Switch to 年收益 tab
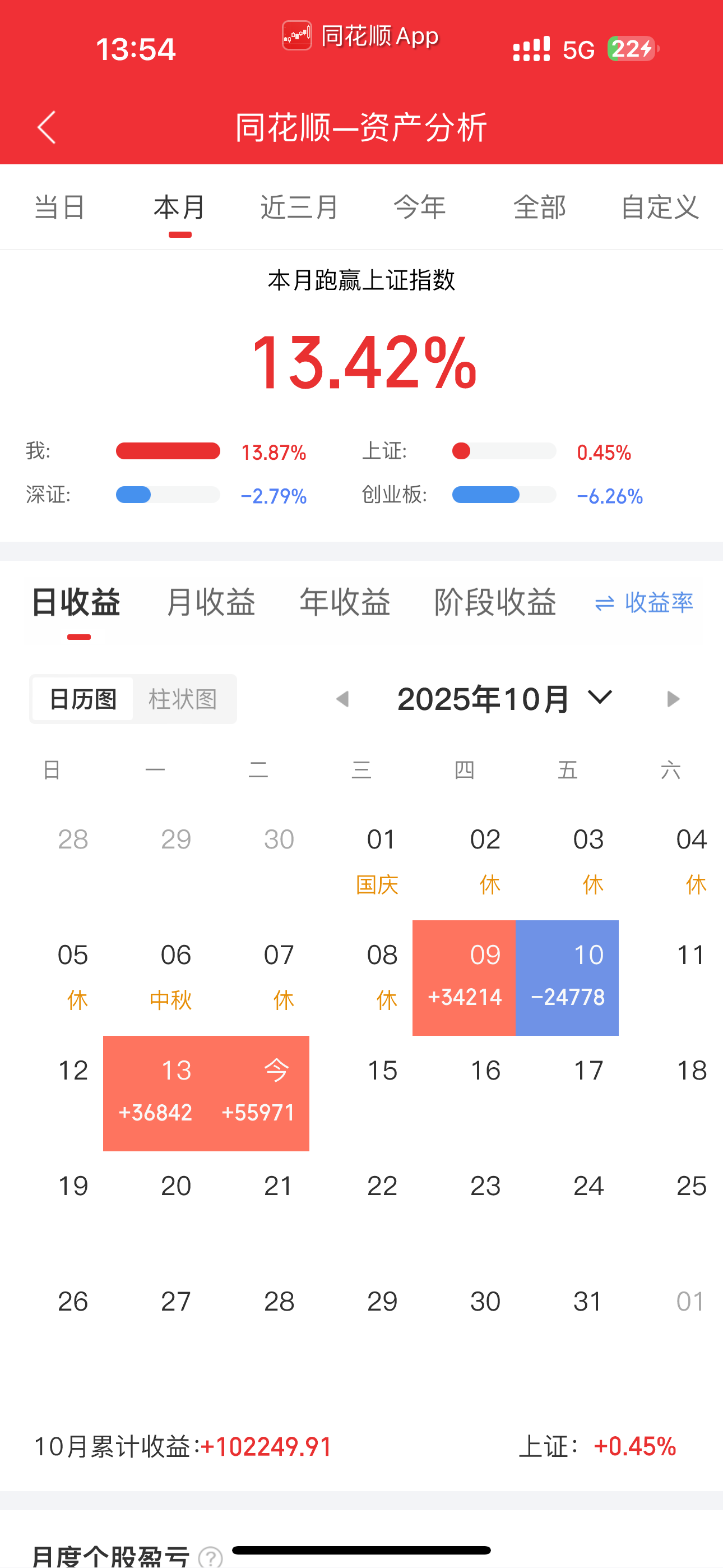Screen dimensions: 723x1568 [x=345, y=603]
